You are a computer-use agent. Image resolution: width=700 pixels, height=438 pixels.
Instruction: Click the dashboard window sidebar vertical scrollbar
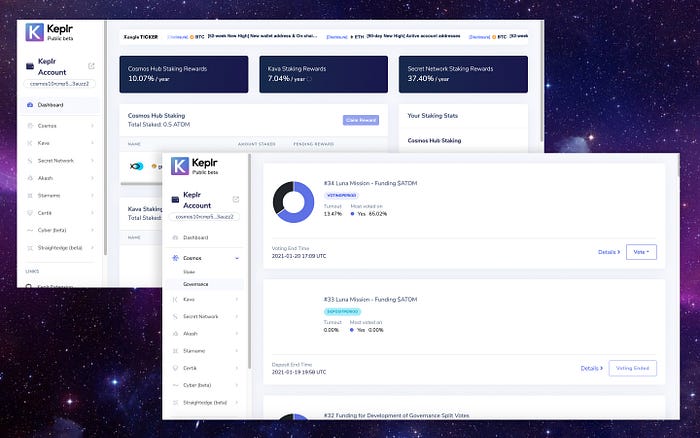(x=106, y=138)
